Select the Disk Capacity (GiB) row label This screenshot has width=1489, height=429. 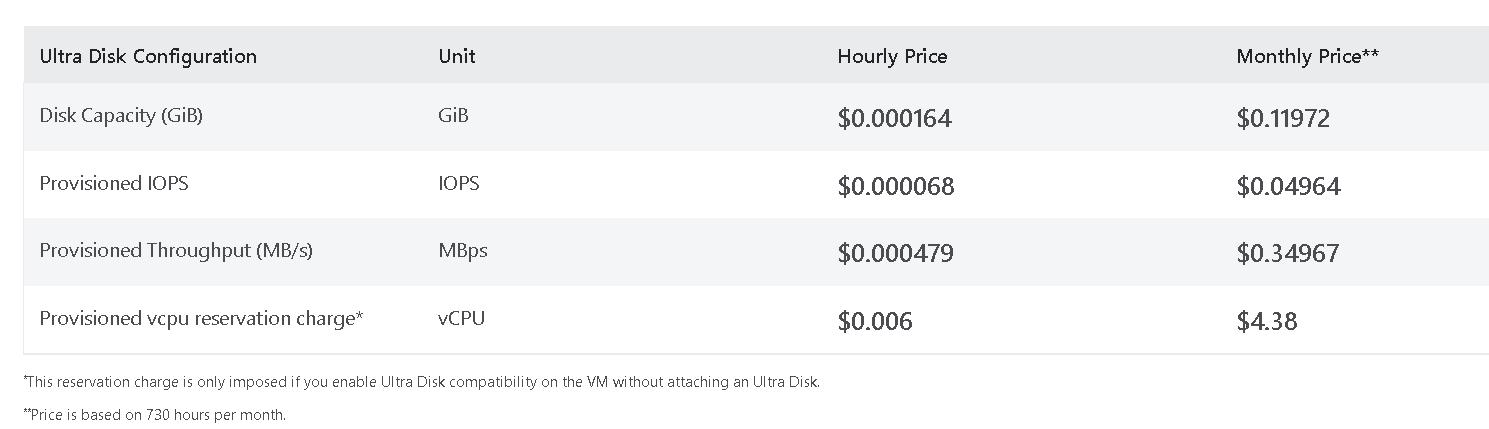(x=121, y=116)
